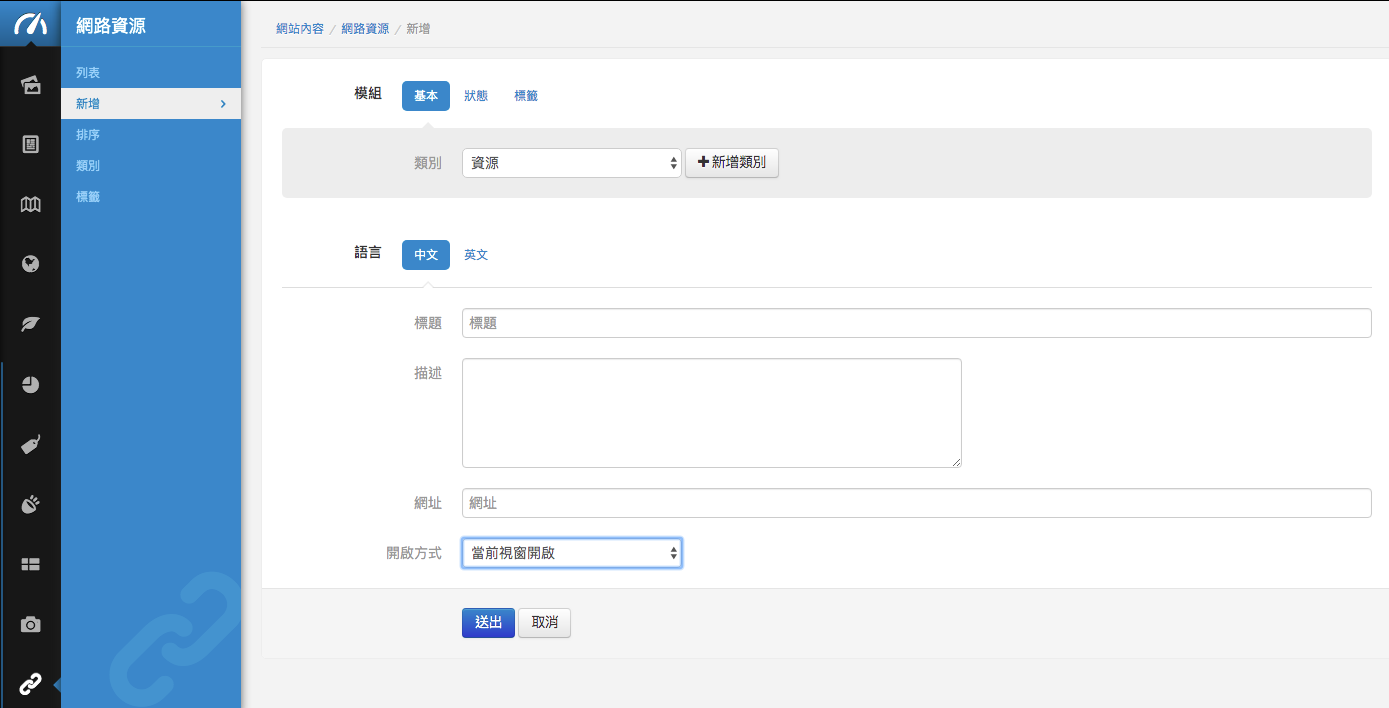Click the leaf icon in sidebar

click(x=30, y=325)
